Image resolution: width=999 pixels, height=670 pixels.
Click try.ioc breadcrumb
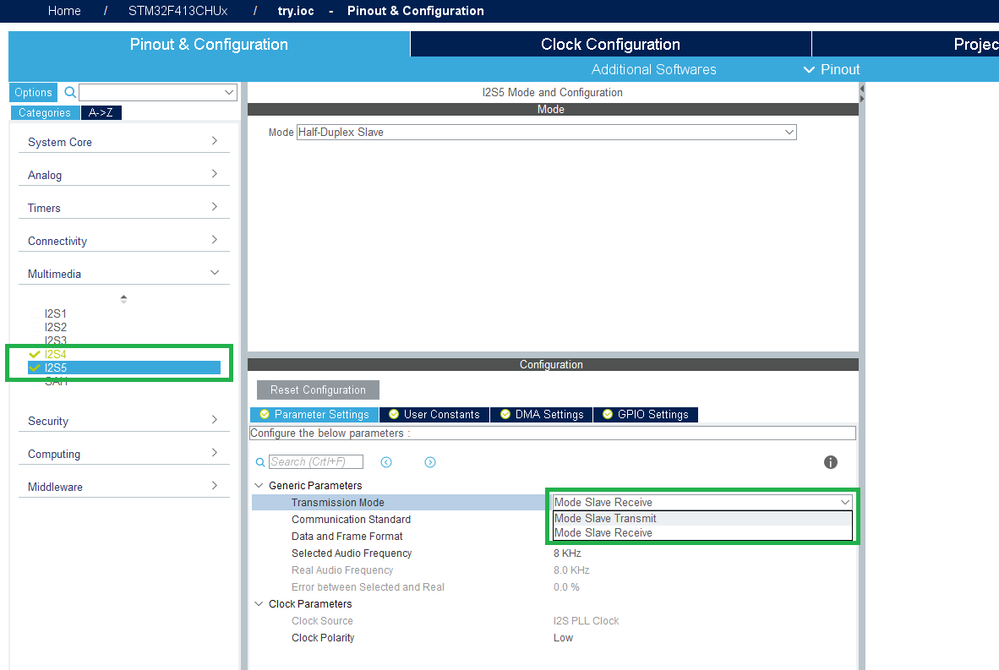point(296,11)
